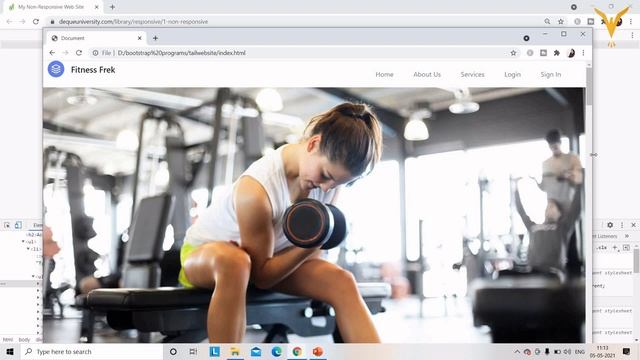
Task: Click the Type here to search box
Action: tap(92, 351)
